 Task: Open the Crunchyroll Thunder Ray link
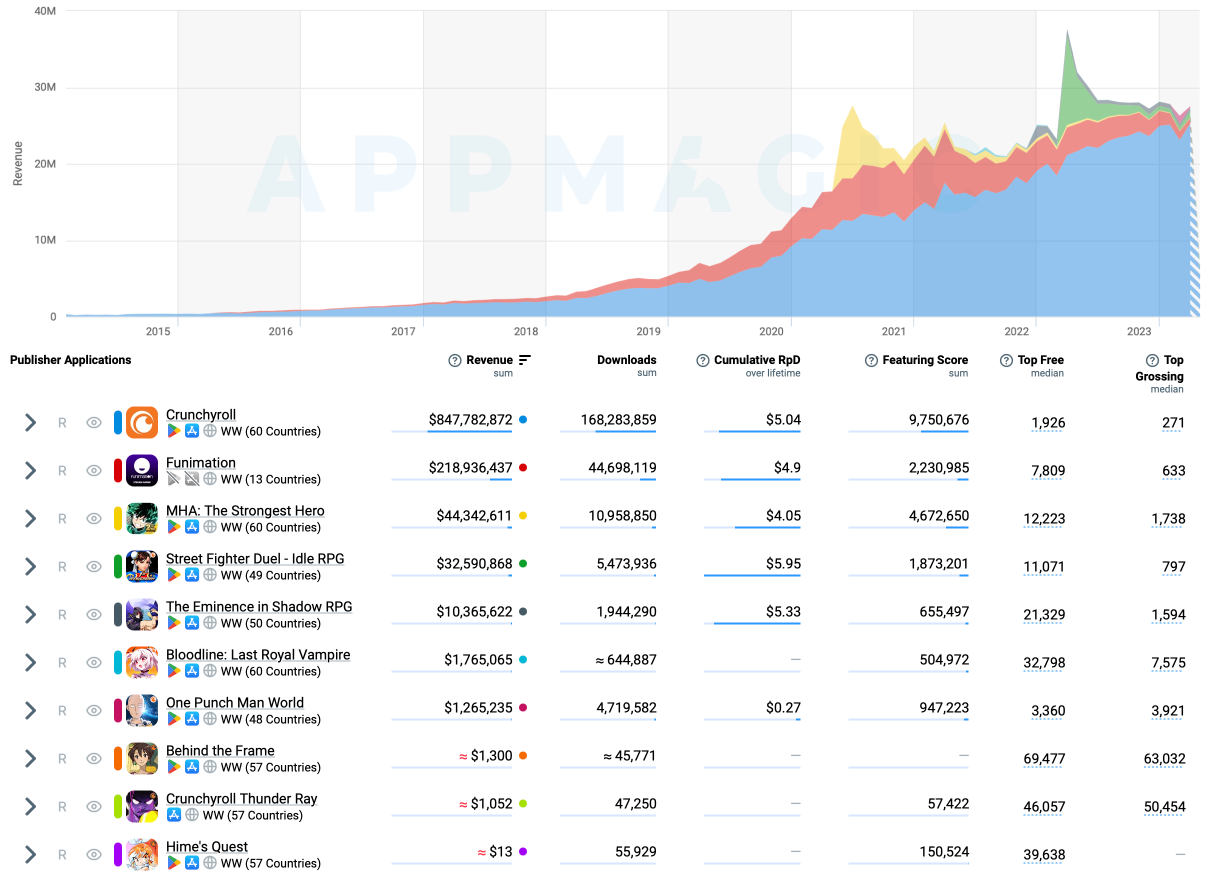point(241,799)
